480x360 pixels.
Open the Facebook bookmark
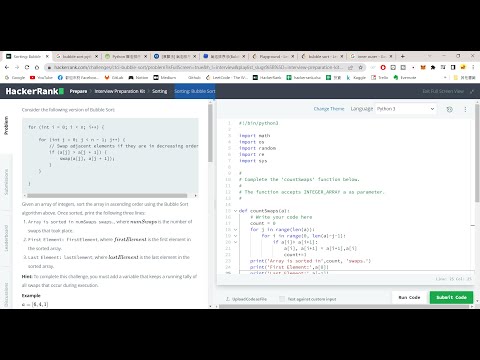(x=78, y=77)
